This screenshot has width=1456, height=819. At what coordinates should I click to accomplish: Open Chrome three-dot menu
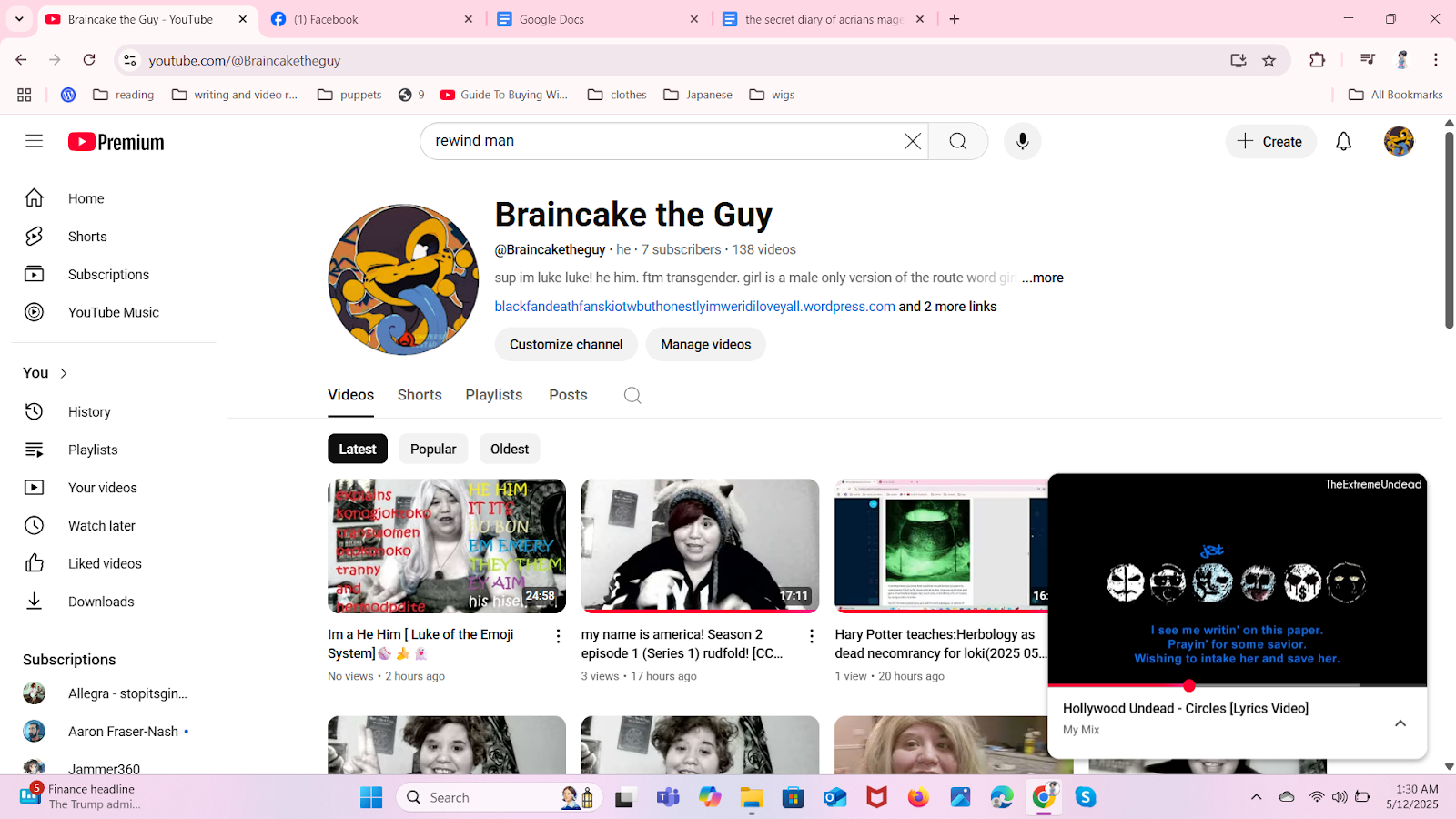(x=1436, y=60)
